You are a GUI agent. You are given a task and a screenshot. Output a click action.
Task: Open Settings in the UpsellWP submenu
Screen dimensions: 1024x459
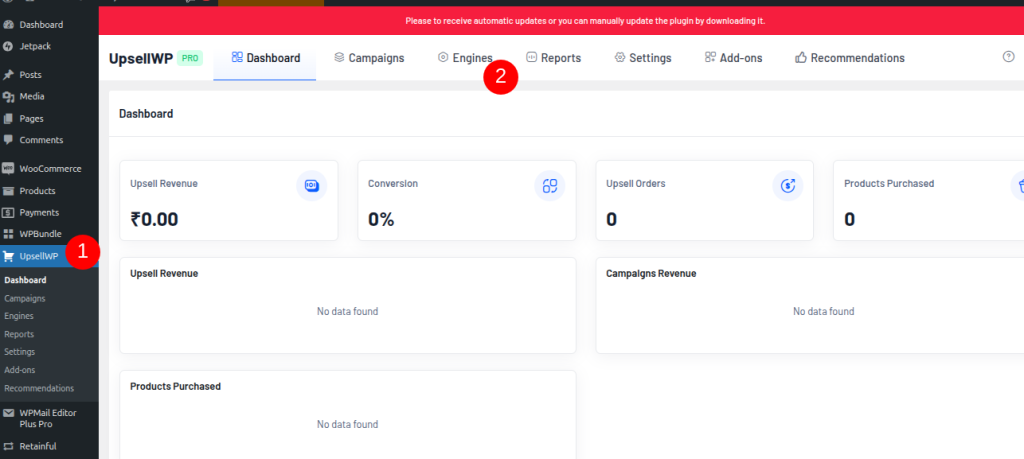[x=20, y=352]
